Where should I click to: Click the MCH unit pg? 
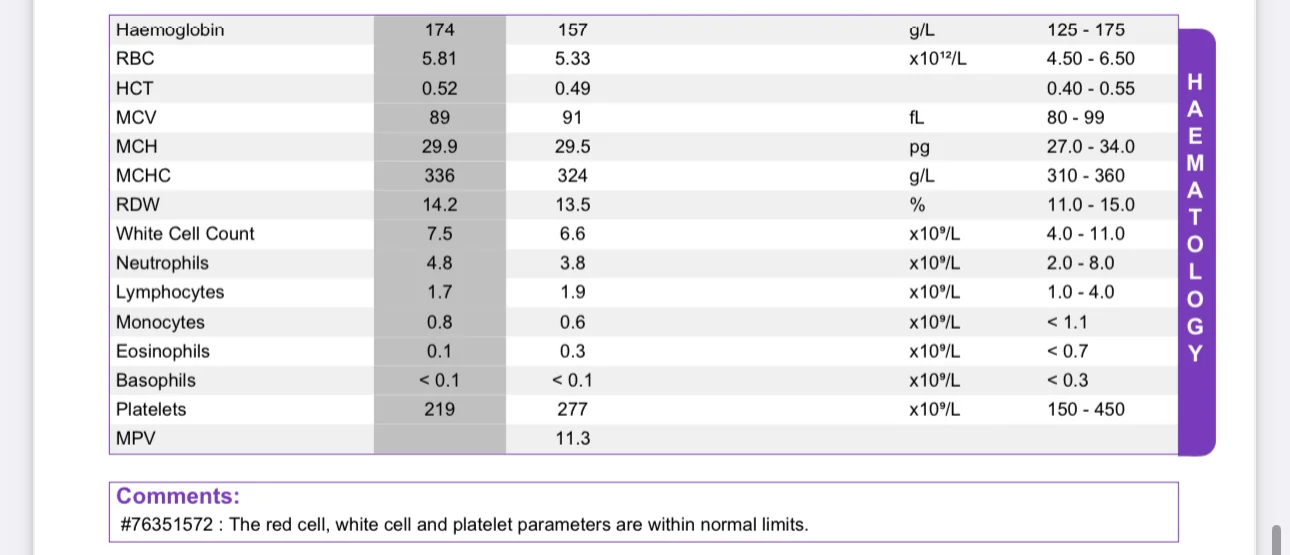[919, 147]
